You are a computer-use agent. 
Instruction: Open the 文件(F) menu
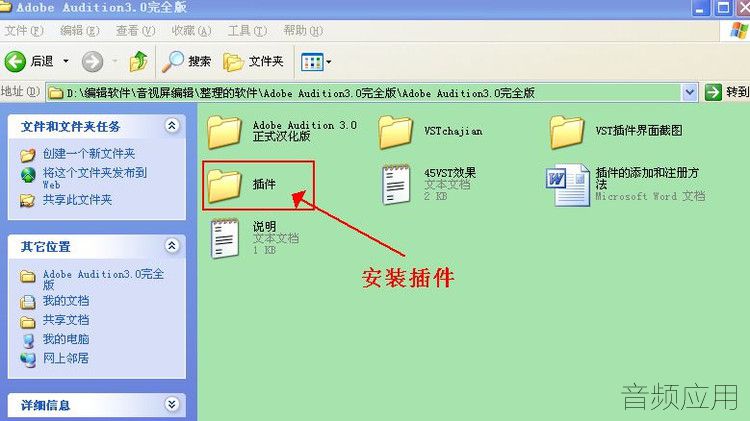[23, 31]
